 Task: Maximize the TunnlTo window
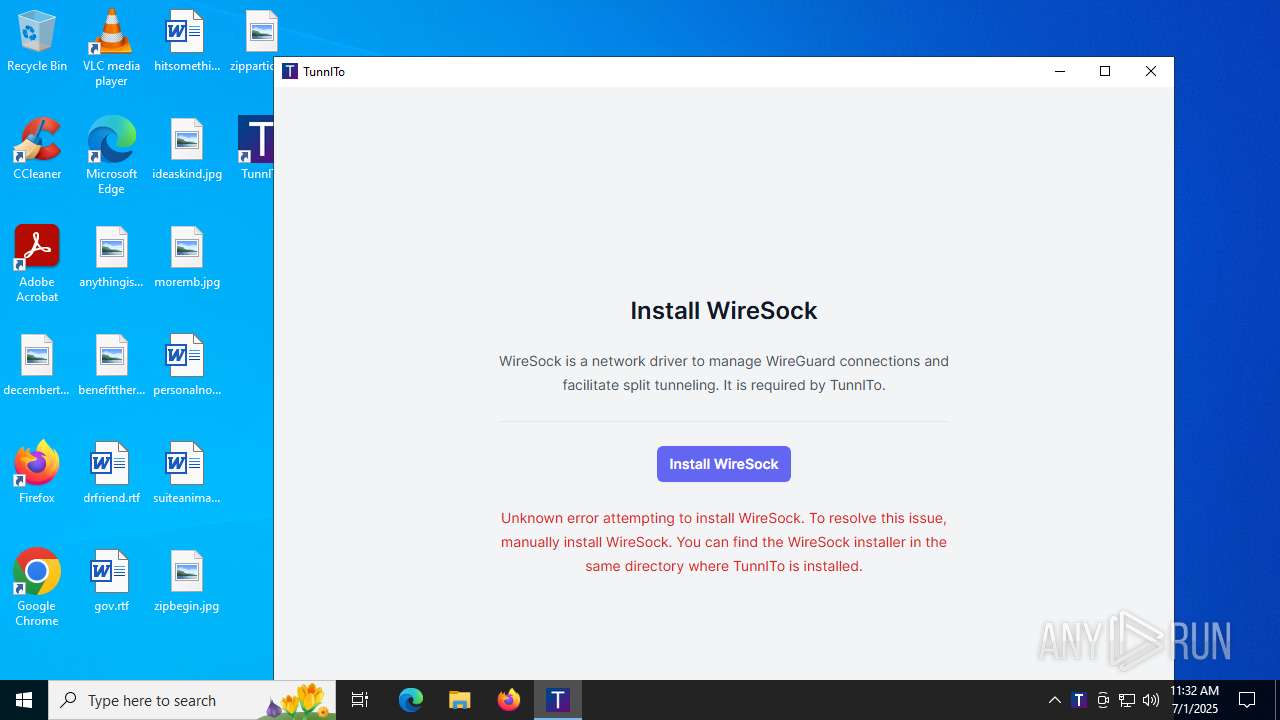1105,71
